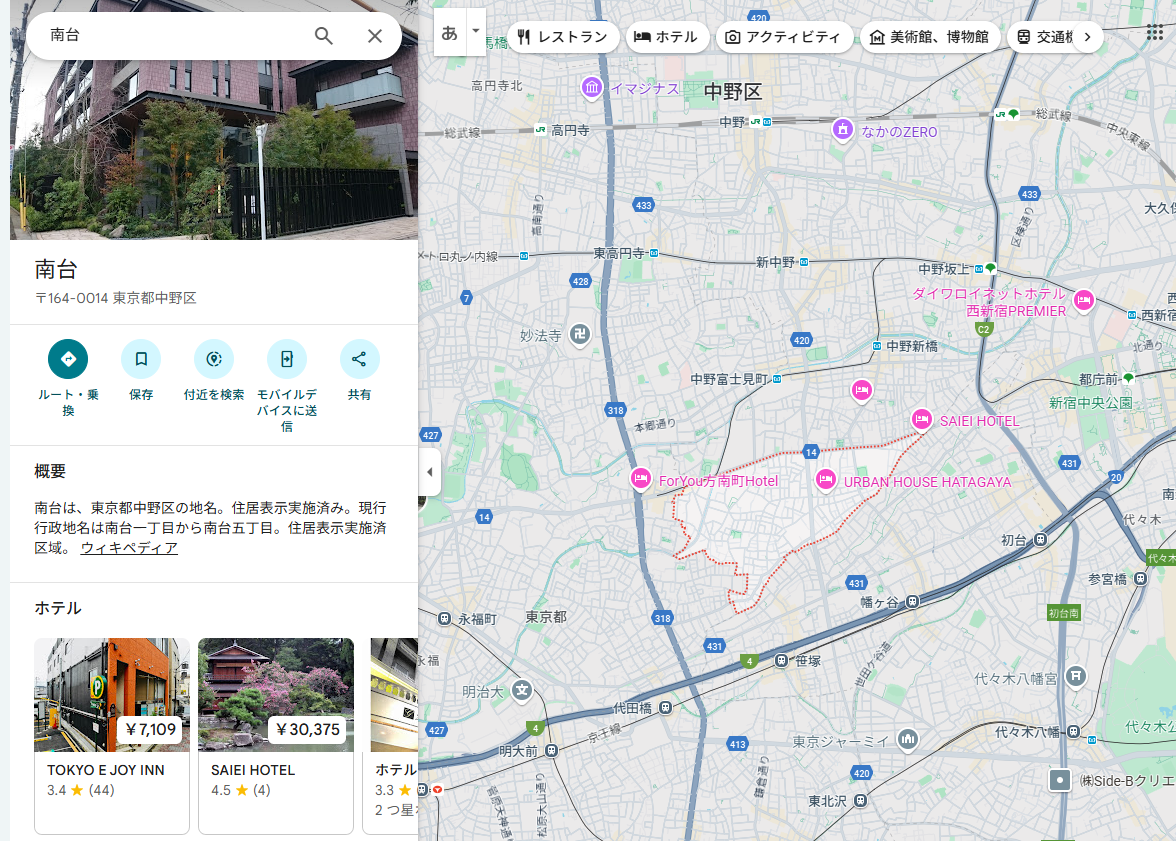Expand the input method dropdown arrow
Screen dimensions: 1176x841
(476, 32)
